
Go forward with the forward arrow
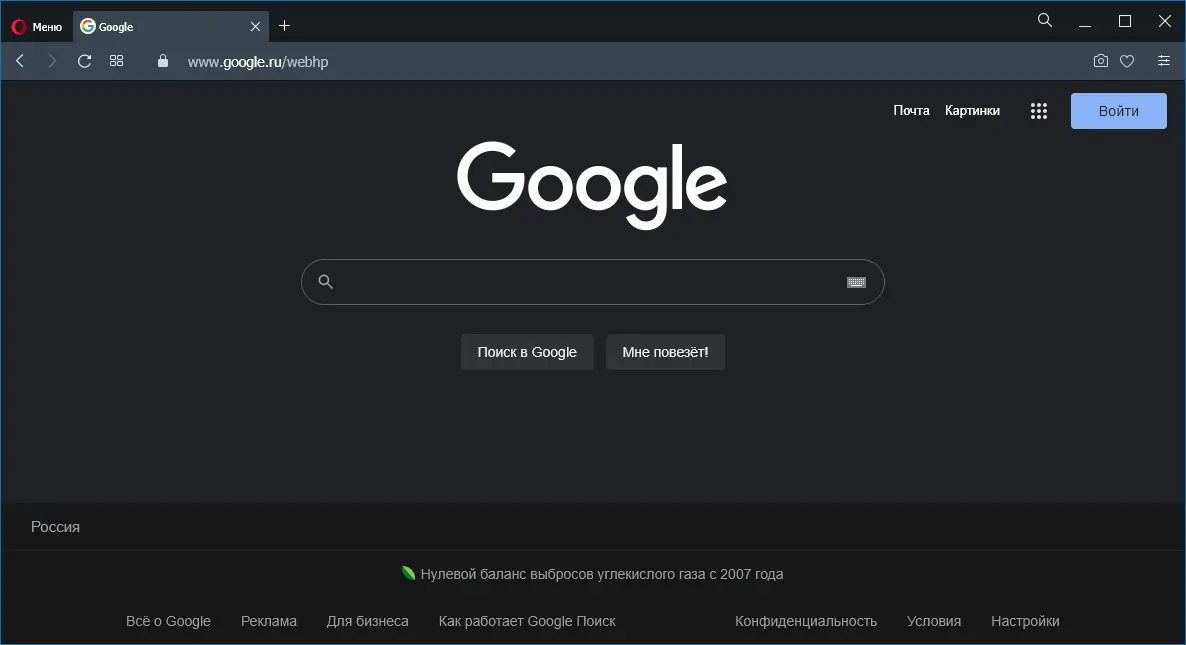point(51,61)
